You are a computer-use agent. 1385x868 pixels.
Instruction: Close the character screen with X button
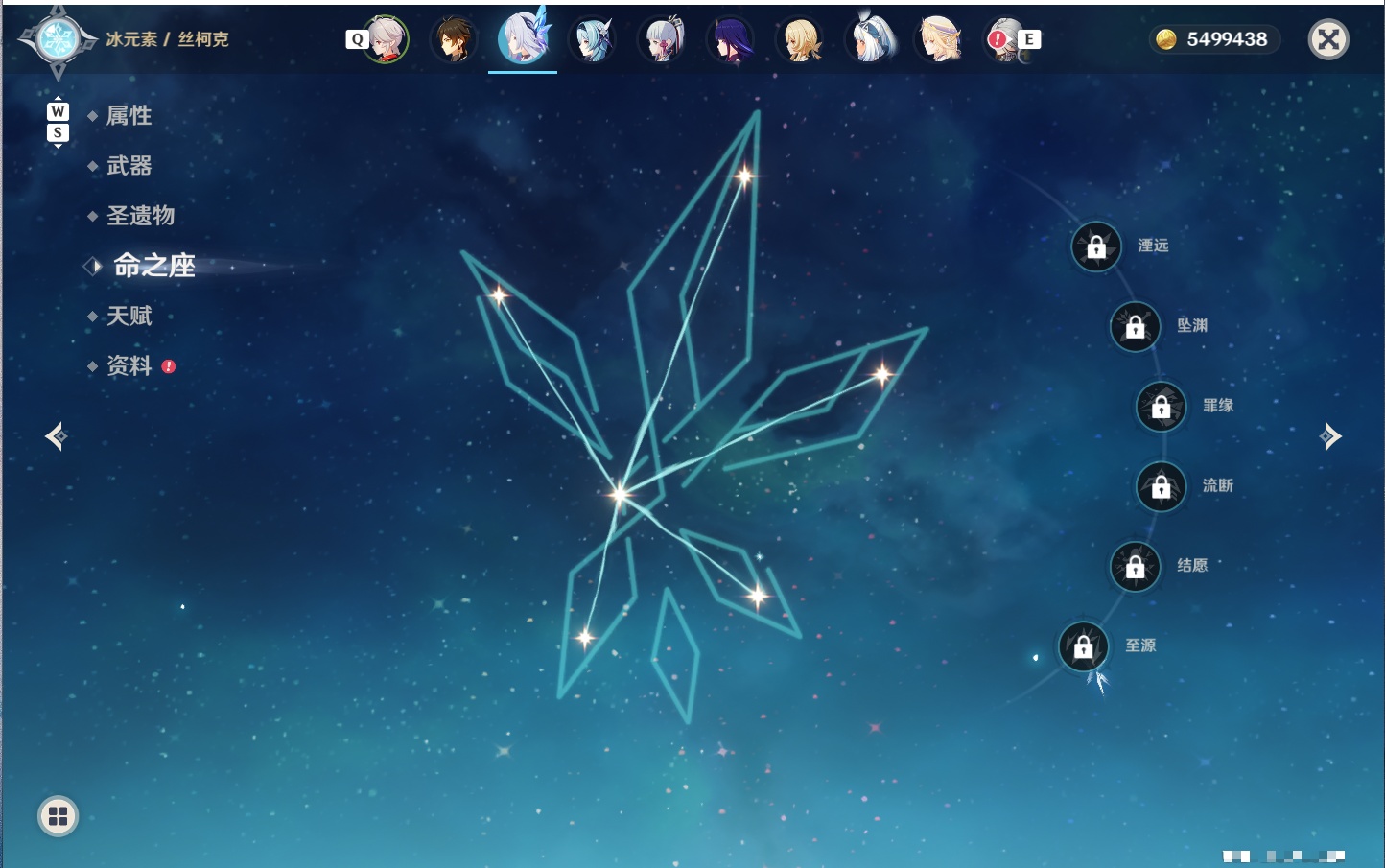1328,39
